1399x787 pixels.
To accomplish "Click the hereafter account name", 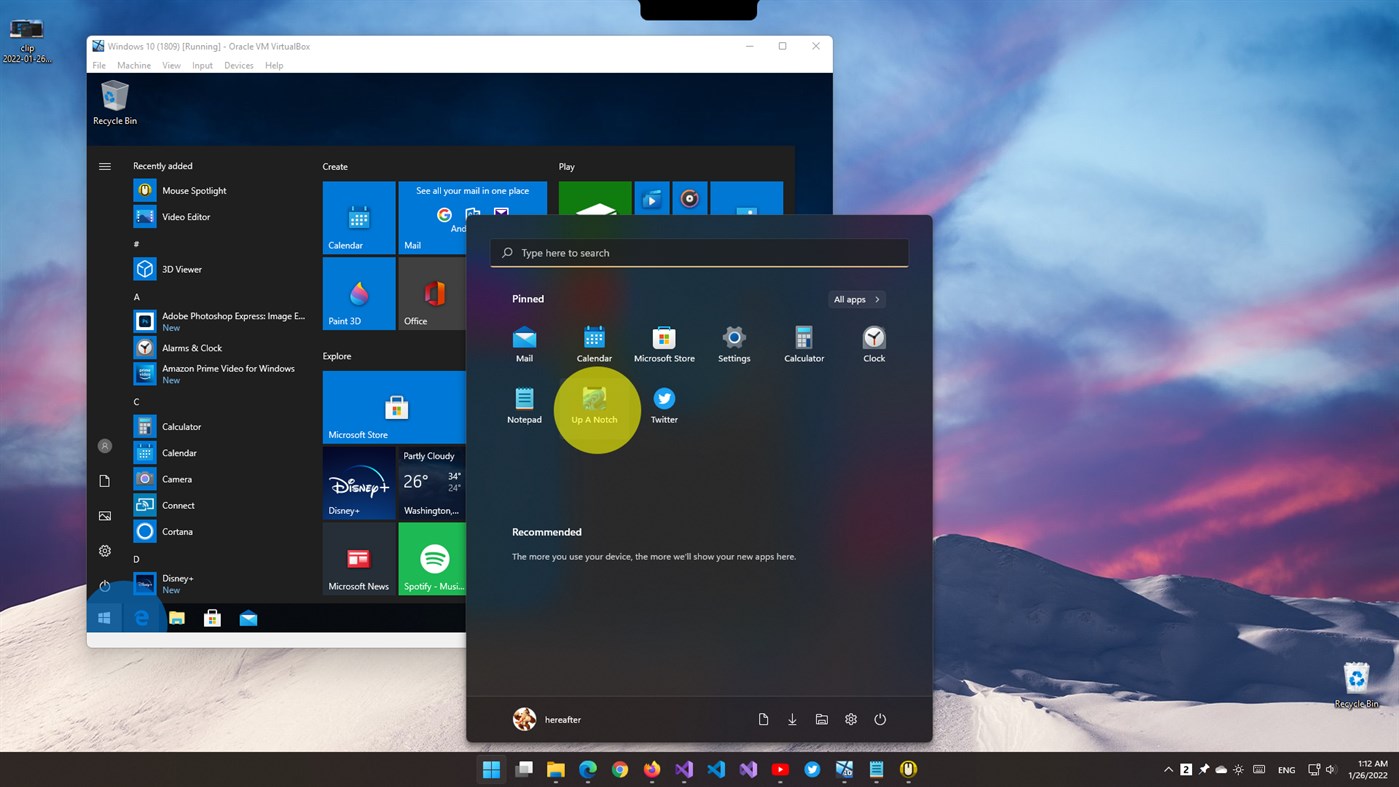I will (x=562, y=719).
